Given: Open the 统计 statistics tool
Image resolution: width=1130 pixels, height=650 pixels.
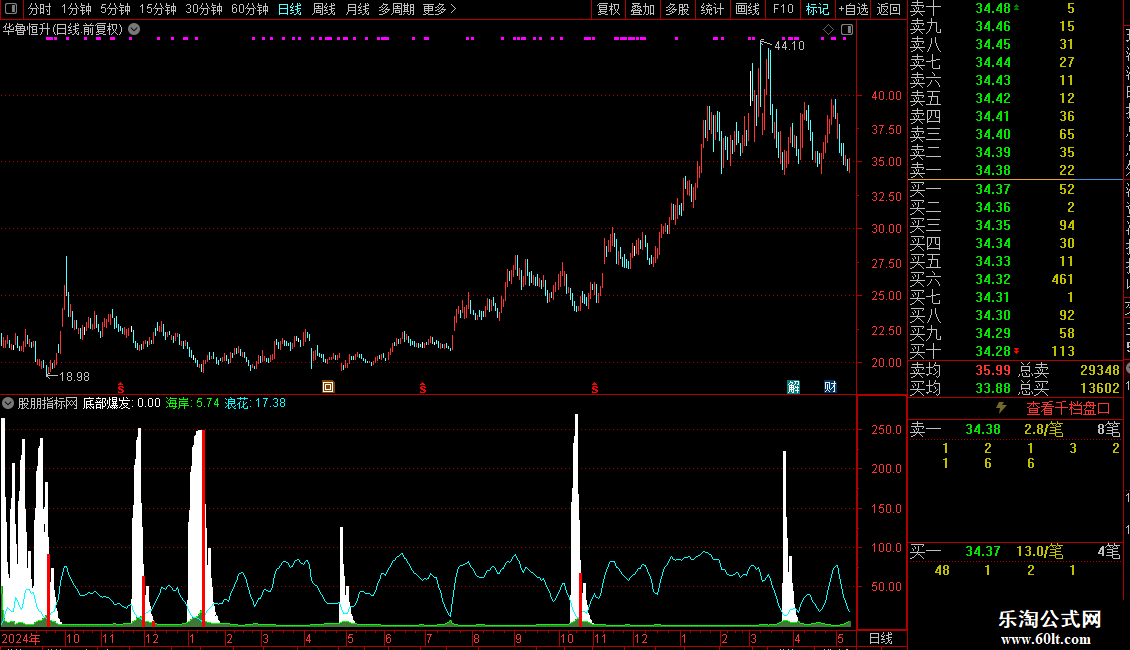Looking at the screenshot, I should tap(712, 9).
